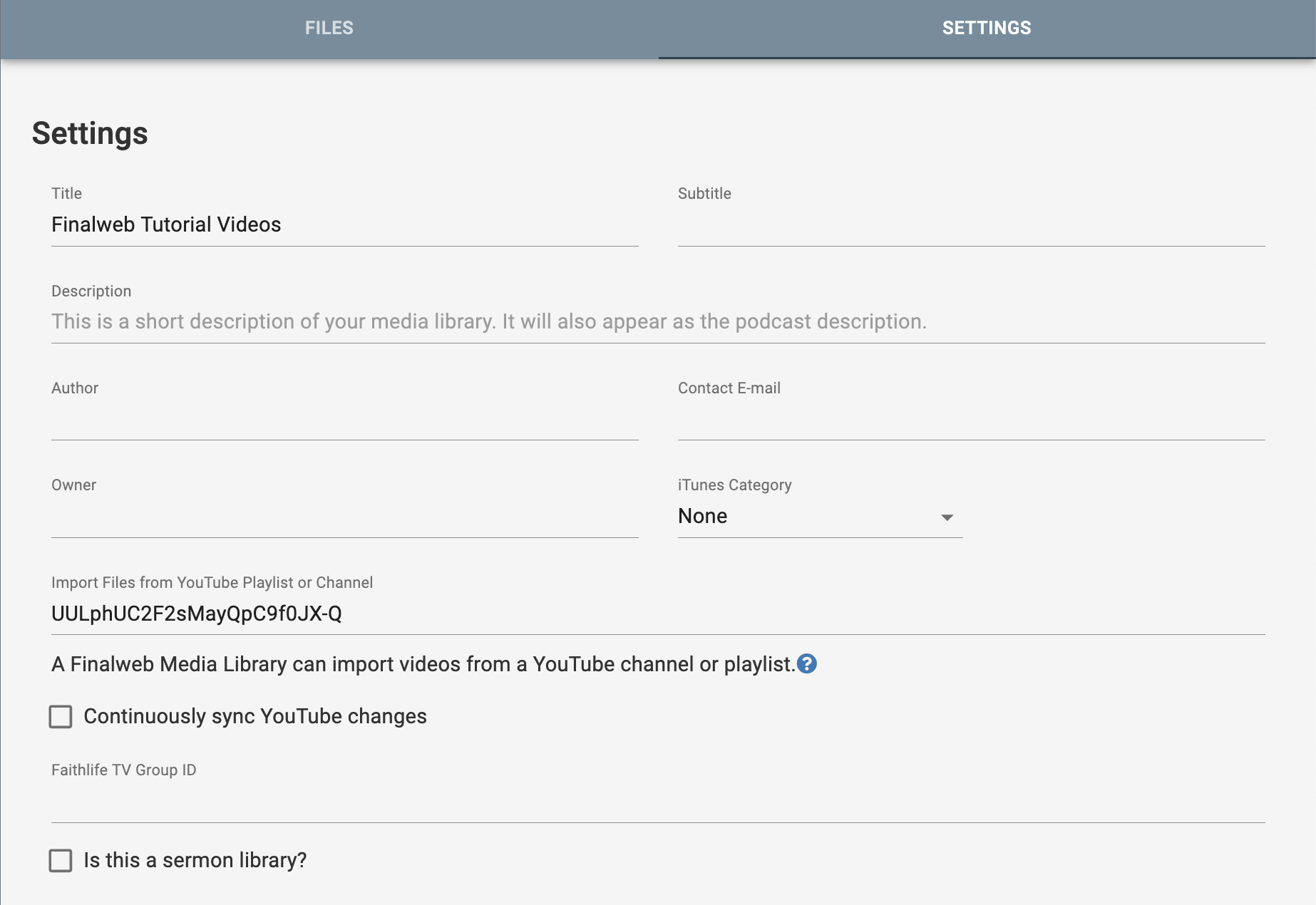Click the Finalweb Media Library import help text
The height and width of the screenshot is (905, 1316).
(423, 665)
